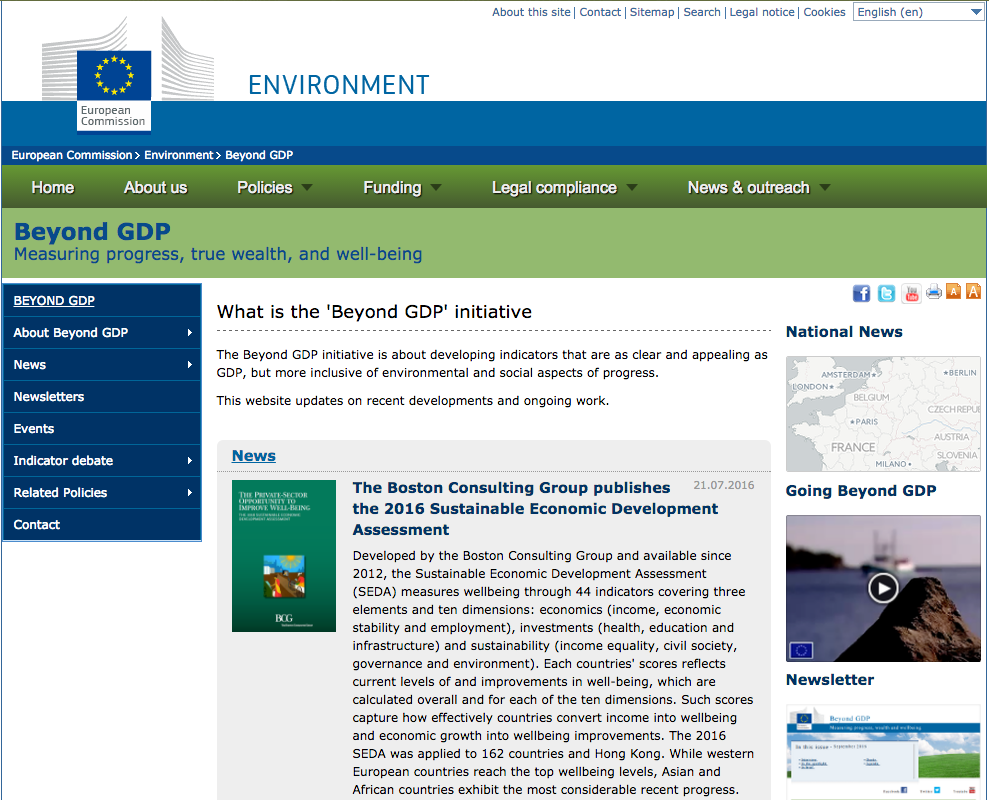Open Related Policies in the sidebar

tap(102, 493)
